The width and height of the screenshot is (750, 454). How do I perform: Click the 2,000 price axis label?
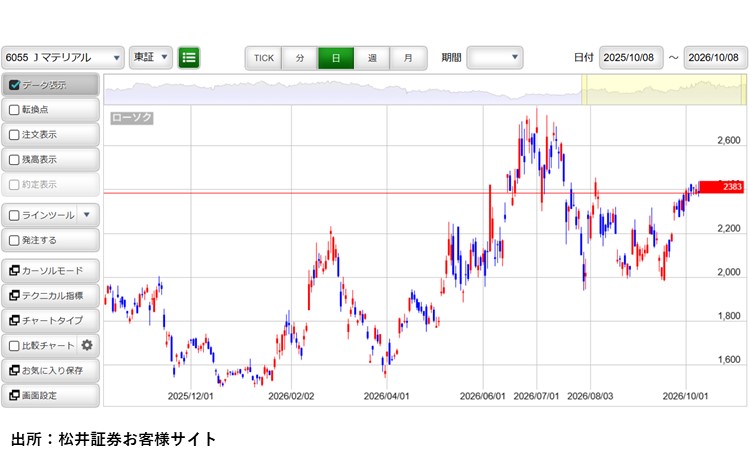[728, 272]
